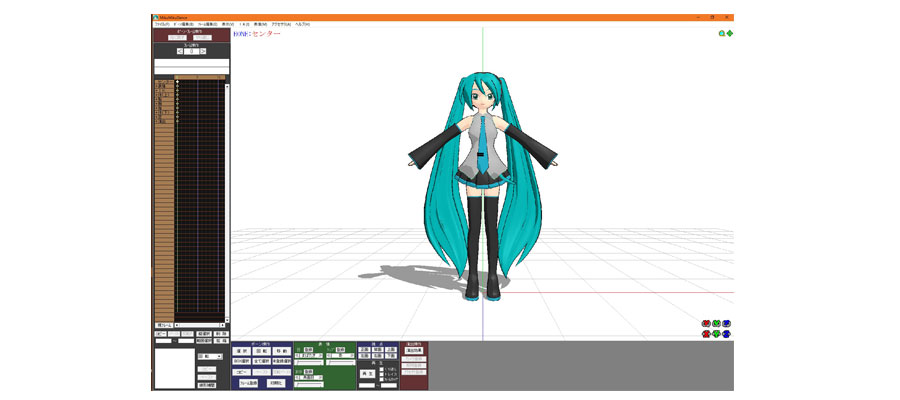900x400 pixels.
Task: Click the 削除 delete button under timeline
Action: 221,333
